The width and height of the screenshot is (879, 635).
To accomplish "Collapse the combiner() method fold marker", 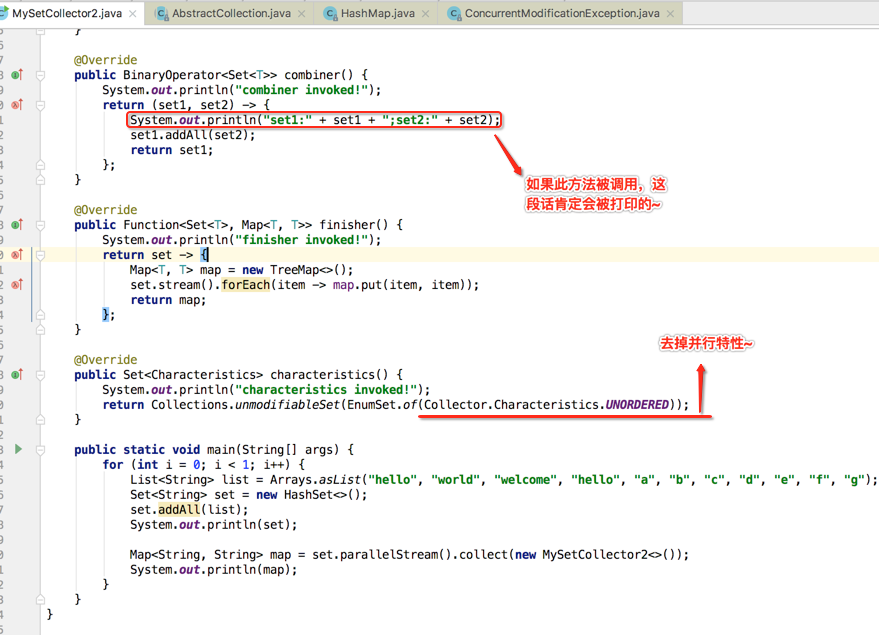I will pos(40,75).
